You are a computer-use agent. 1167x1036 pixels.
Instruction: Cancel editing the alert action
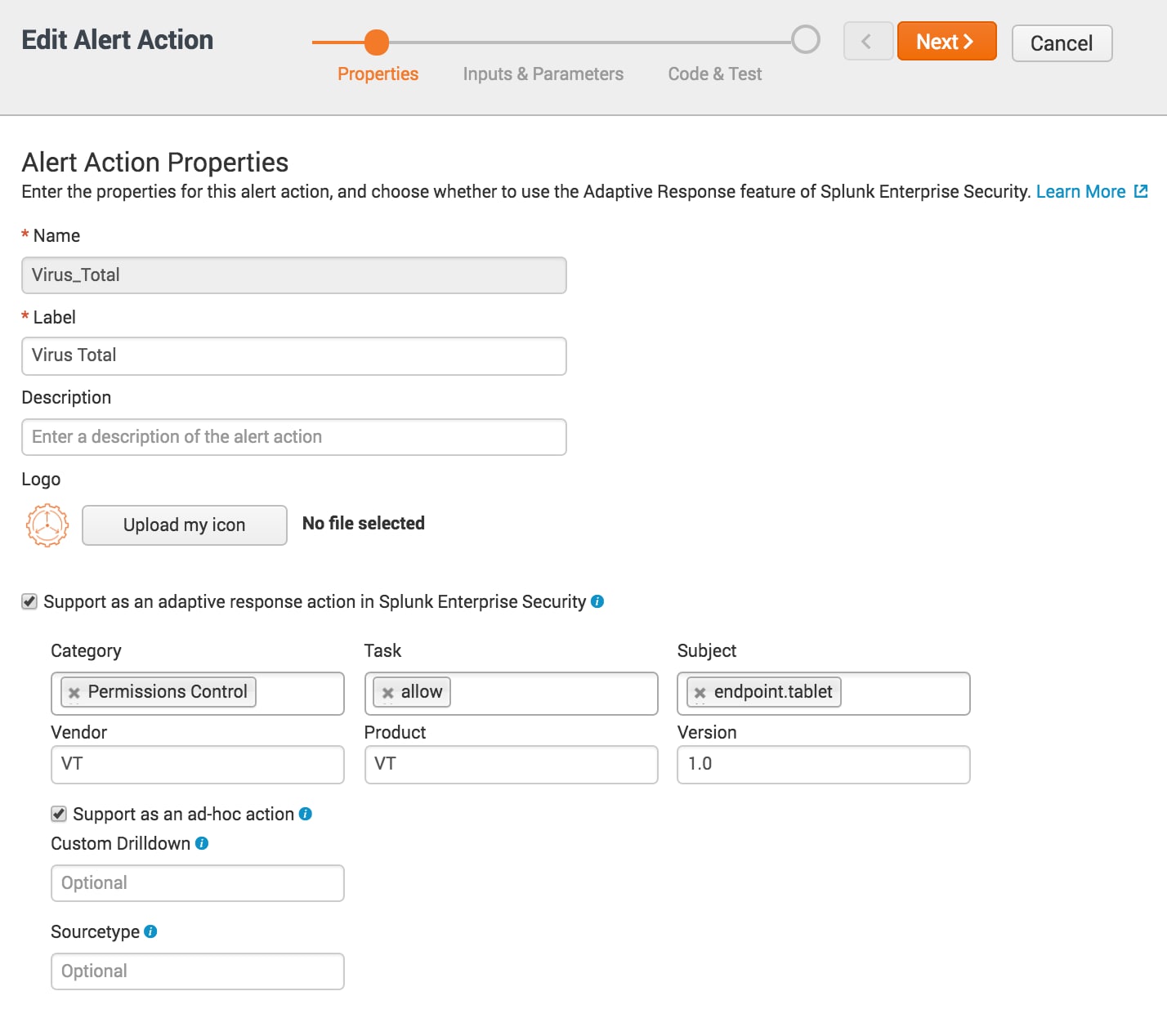point(1062,43)
